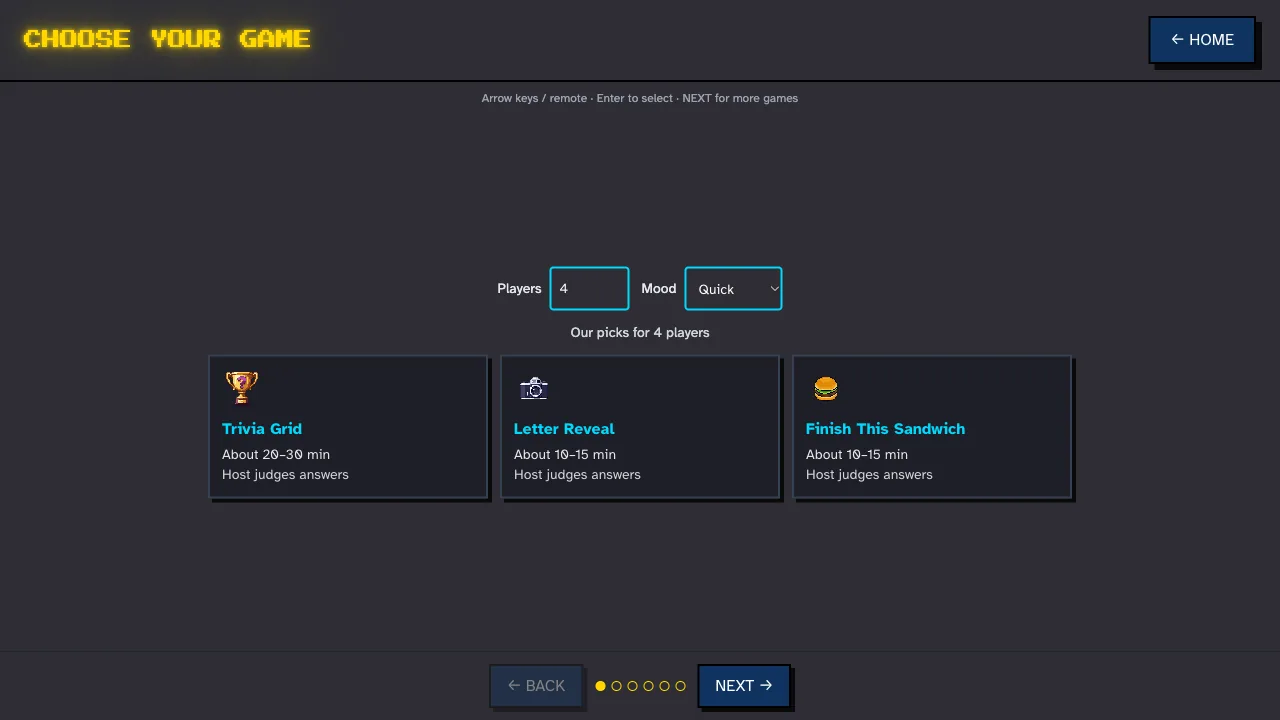Screen dimensions: 1280x720
Task: Click the 'CHOOSE YOUR GAME' heading
Action: 167,39
